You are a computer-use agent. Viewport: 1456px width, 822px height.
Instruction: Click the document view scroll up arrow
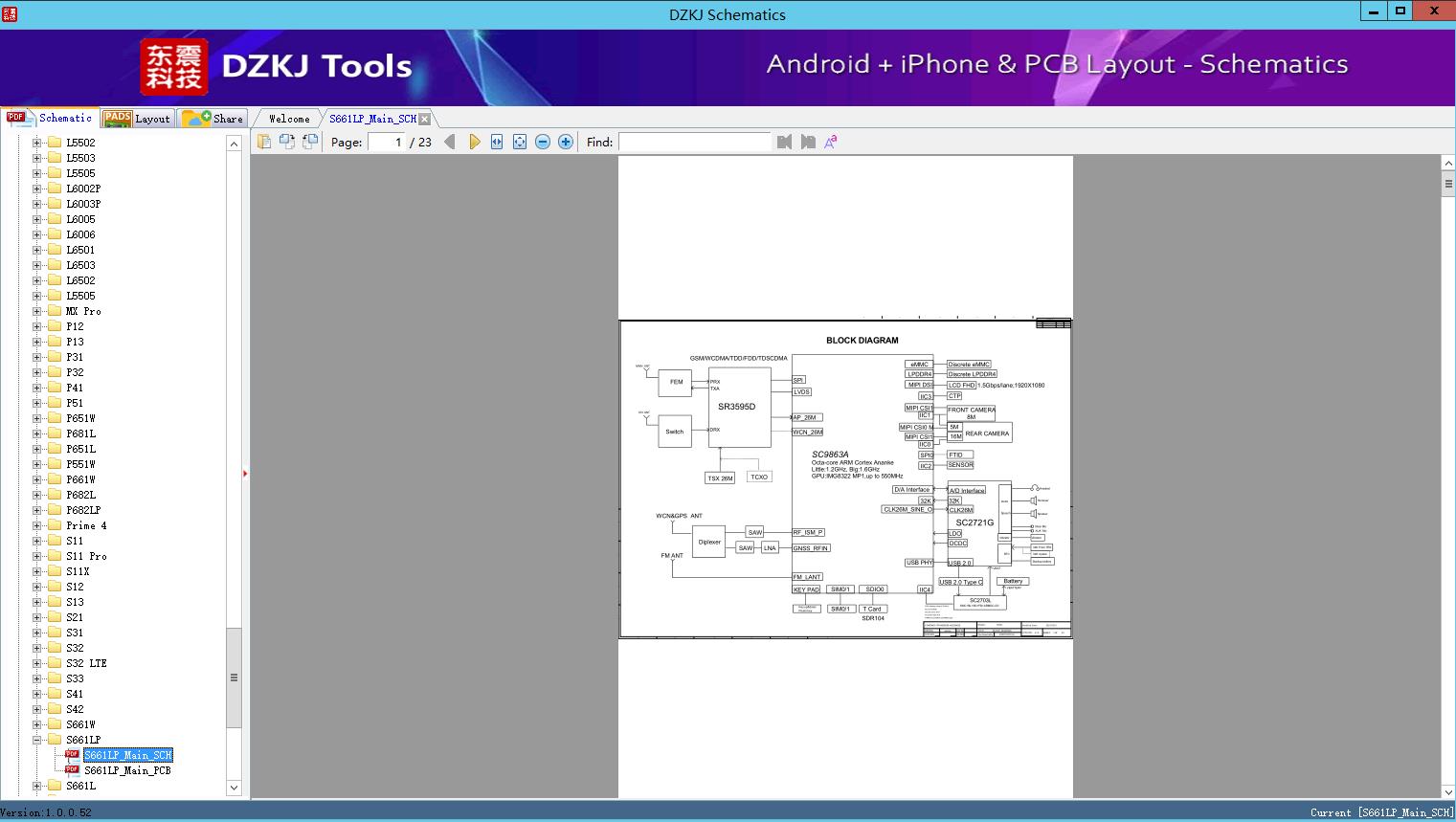(1447, 164)
